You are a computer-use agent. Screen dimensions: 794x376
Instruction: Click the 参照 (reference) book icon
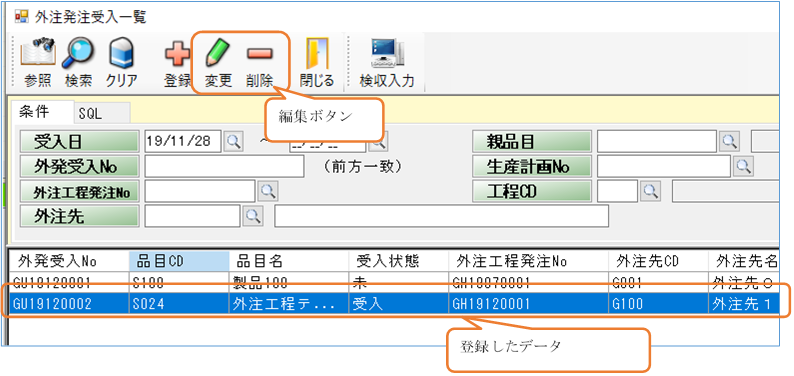(x=37, y=53)
